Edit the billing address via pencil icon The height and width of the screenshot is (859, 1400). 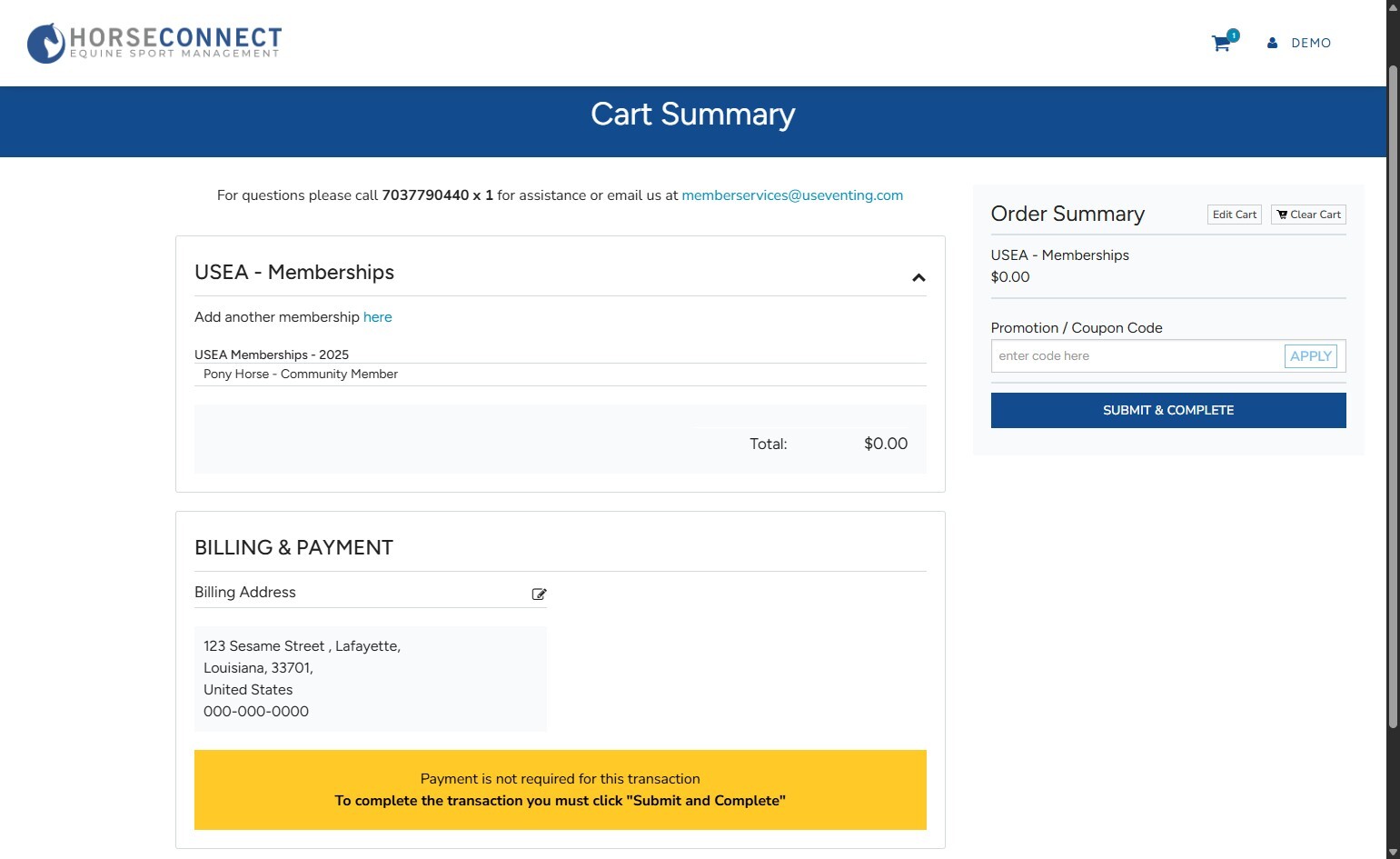point(539,594)
